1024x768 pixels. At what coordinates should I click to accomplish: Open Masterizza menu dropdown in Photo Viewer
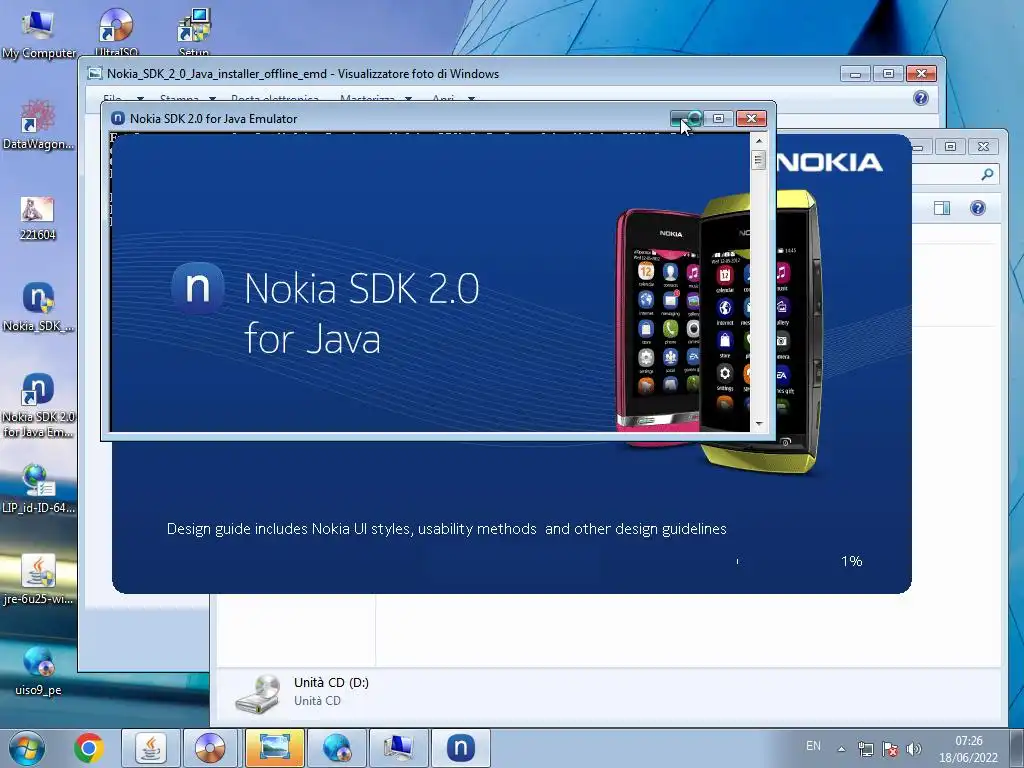376,99
